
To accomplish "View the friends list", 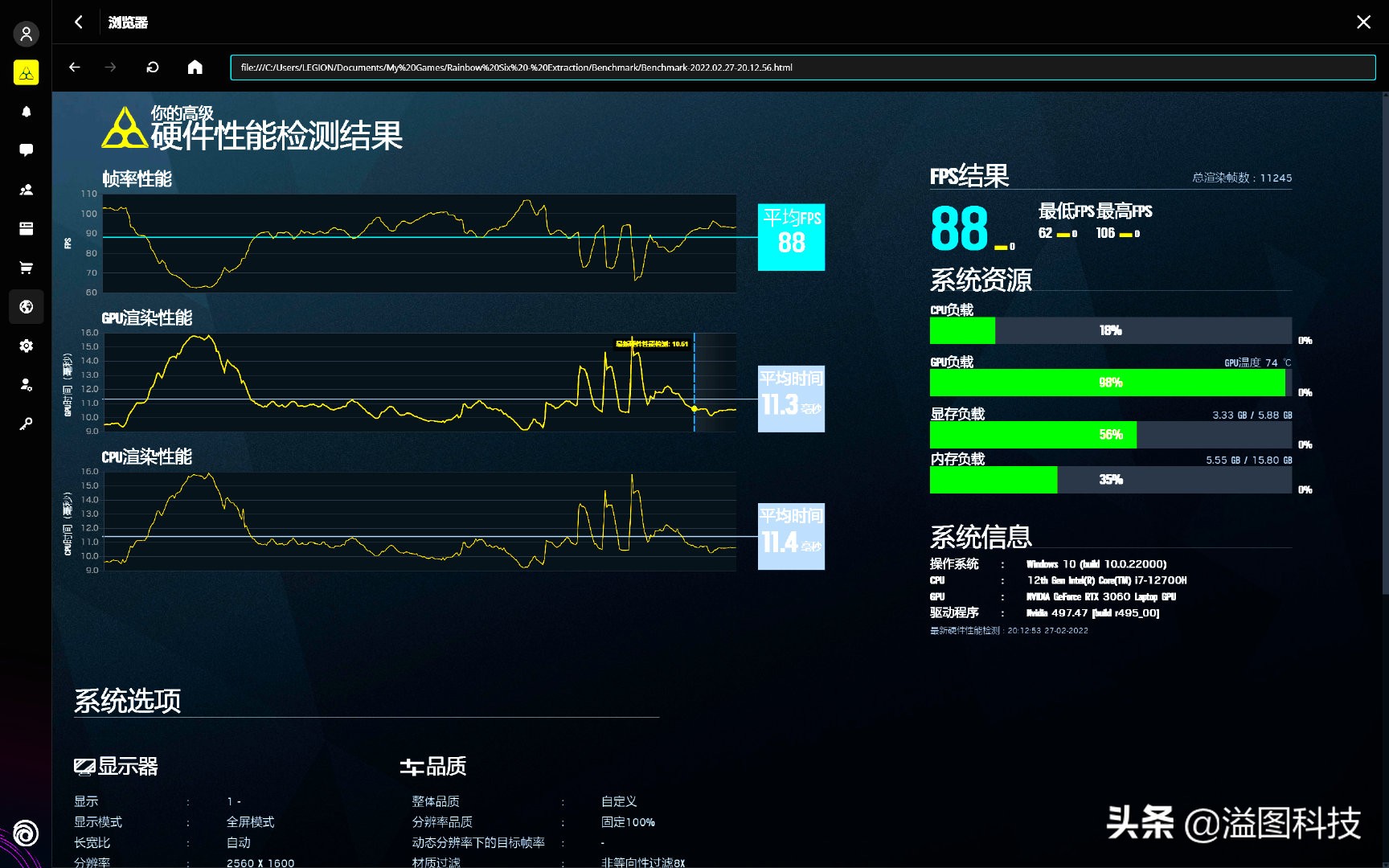I will (x=27, y=190).
